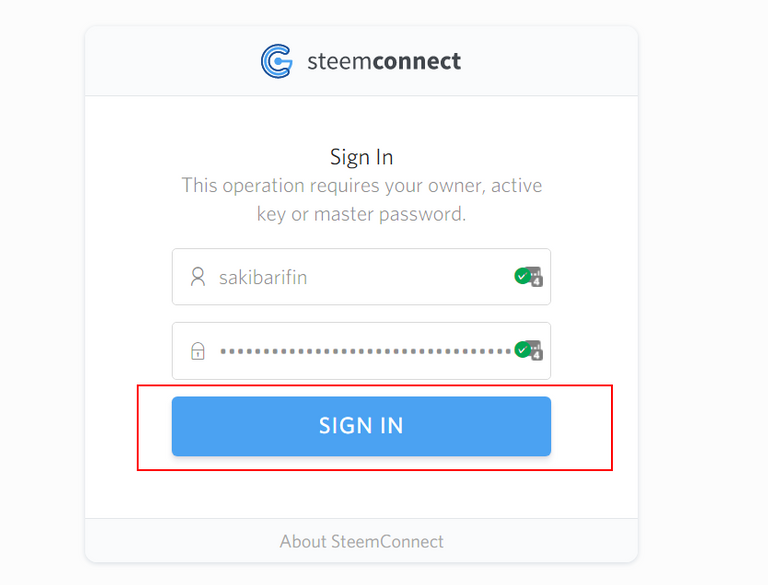This screenshot has width=768, height=585.
Task: Click the row of password dots
Action: click(366, 351)
